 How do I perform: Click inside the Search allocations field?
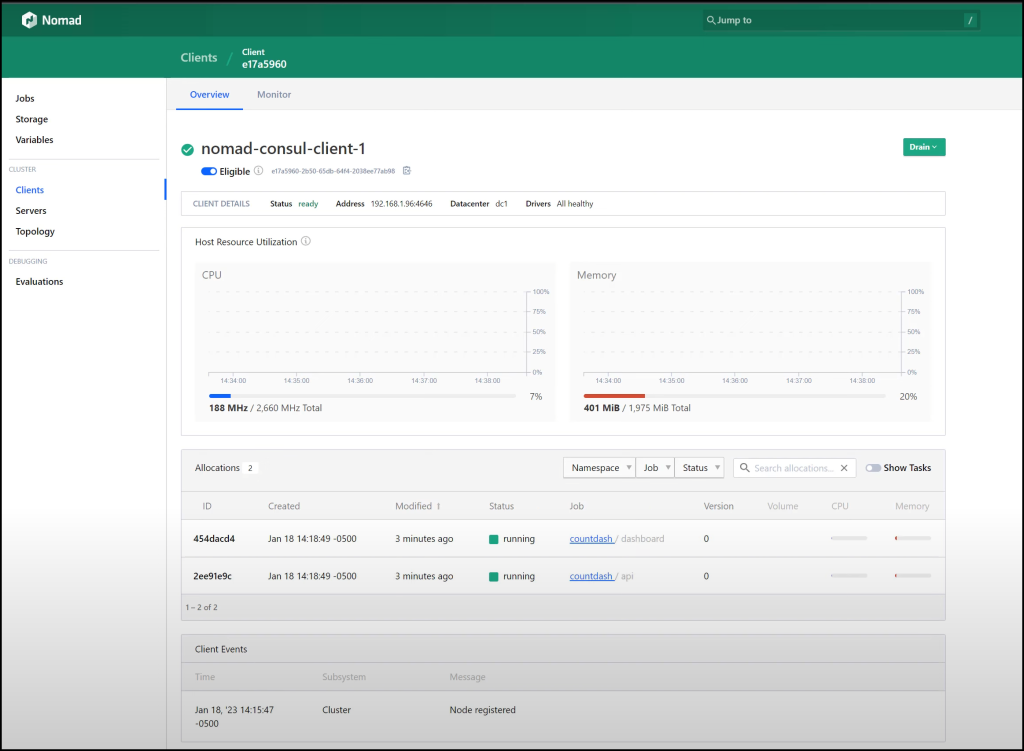coord(795,467)
